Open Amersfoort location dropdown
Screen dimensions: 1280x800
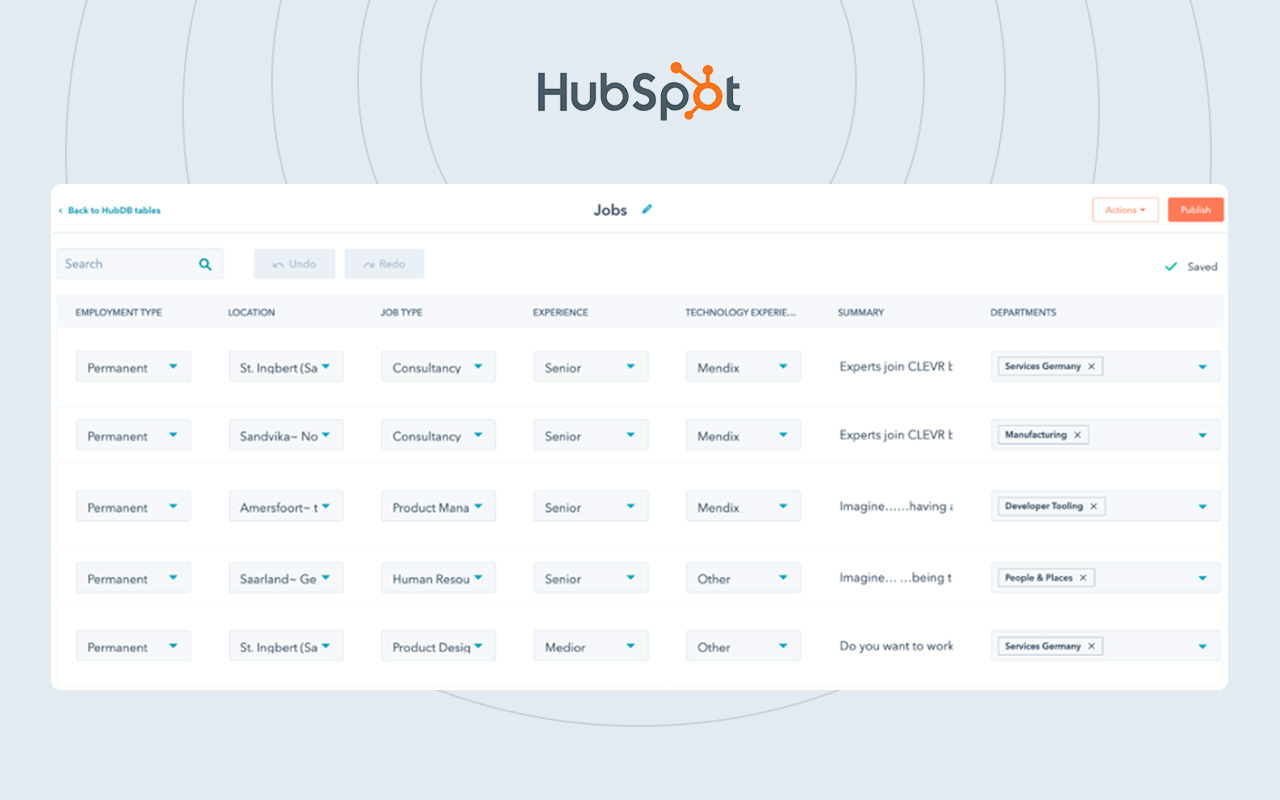[286, 507]
